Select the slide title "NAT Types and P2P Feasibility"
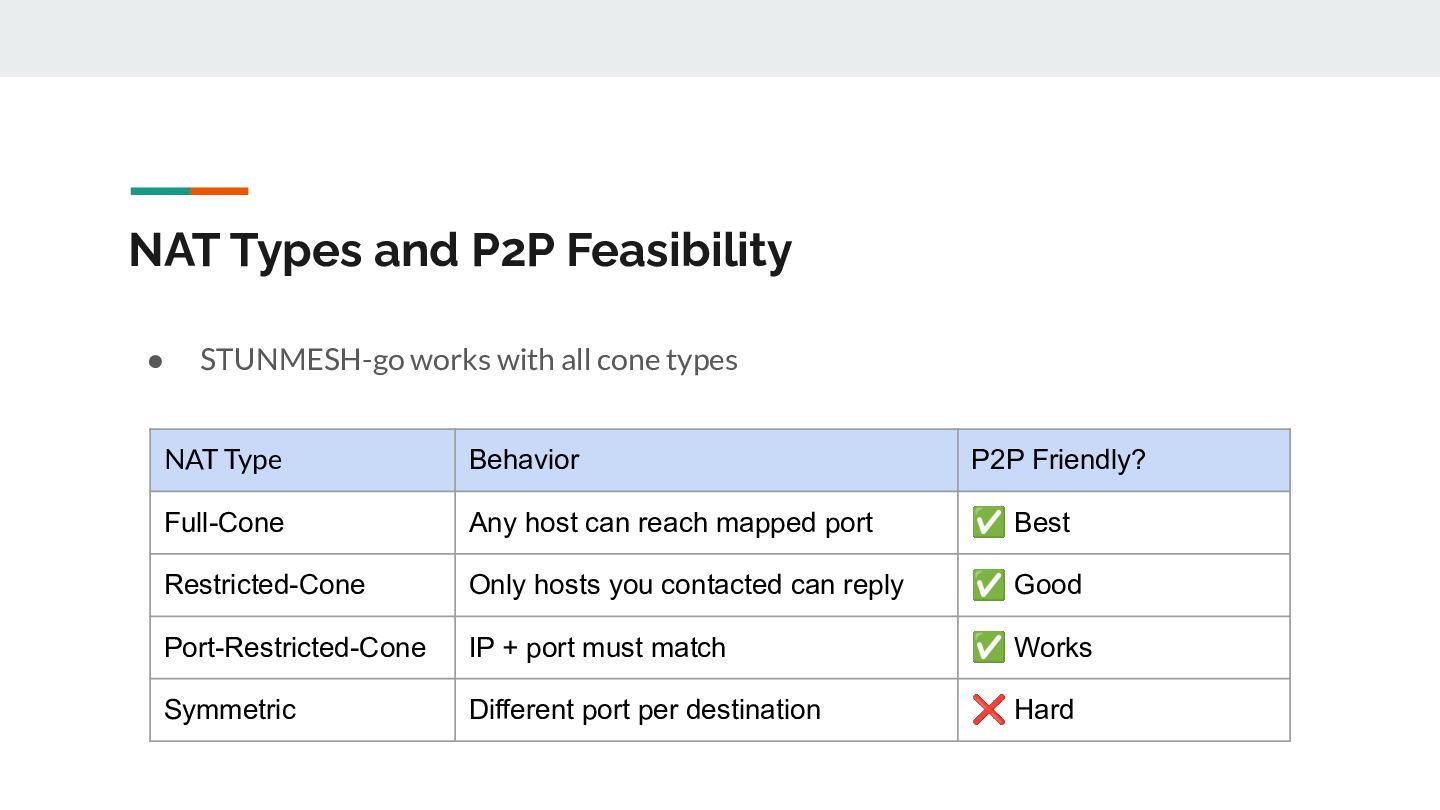 pyautogui.click(x=460, y=250)
